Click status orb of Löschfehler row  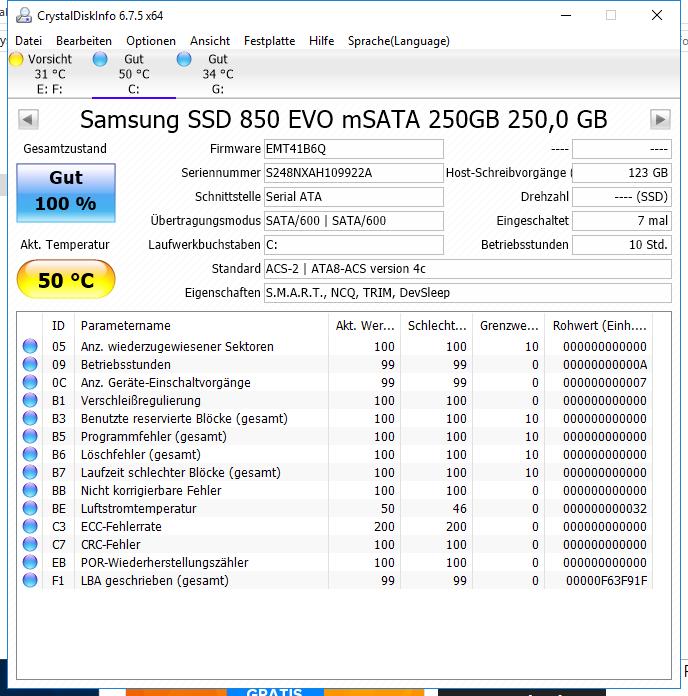click(x=30, y=454)
